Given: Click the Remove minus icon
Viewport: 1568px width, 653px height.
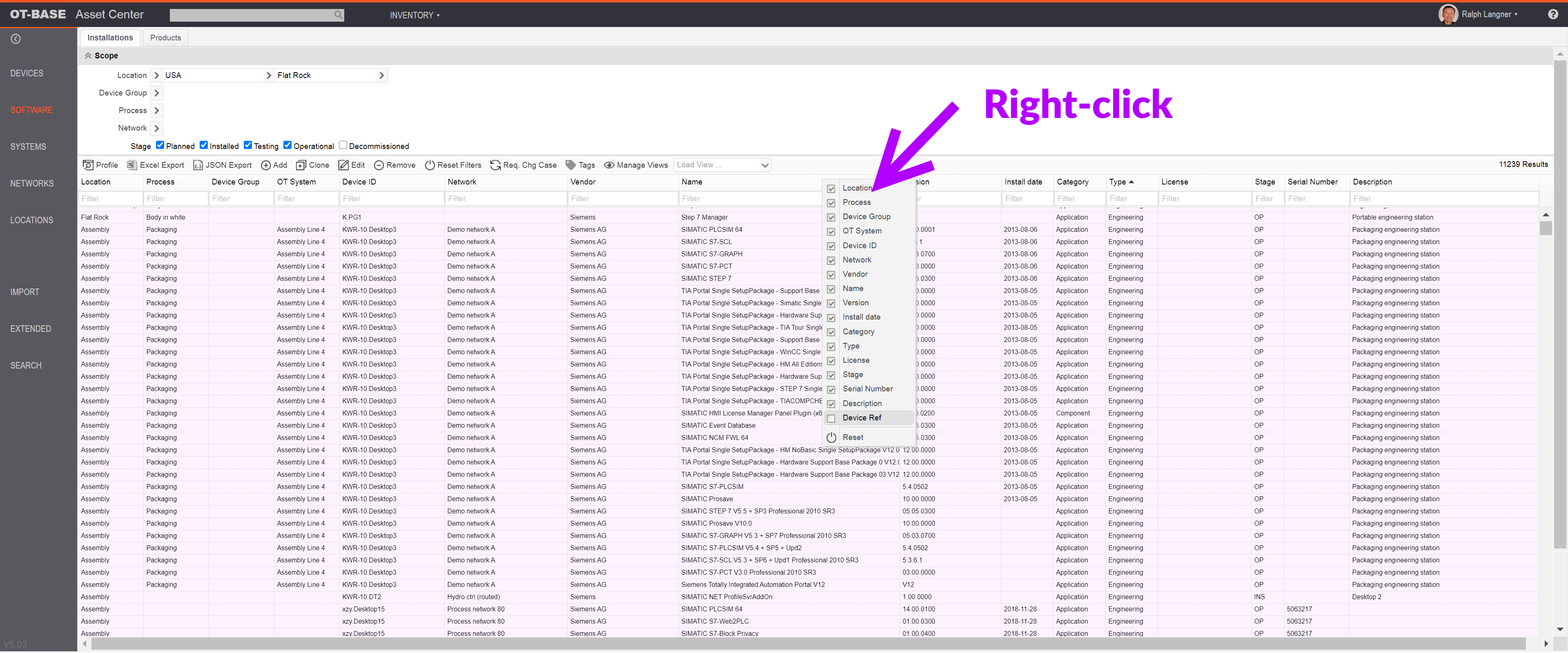Looking at the screenshot, I should [x=379, y=165].
